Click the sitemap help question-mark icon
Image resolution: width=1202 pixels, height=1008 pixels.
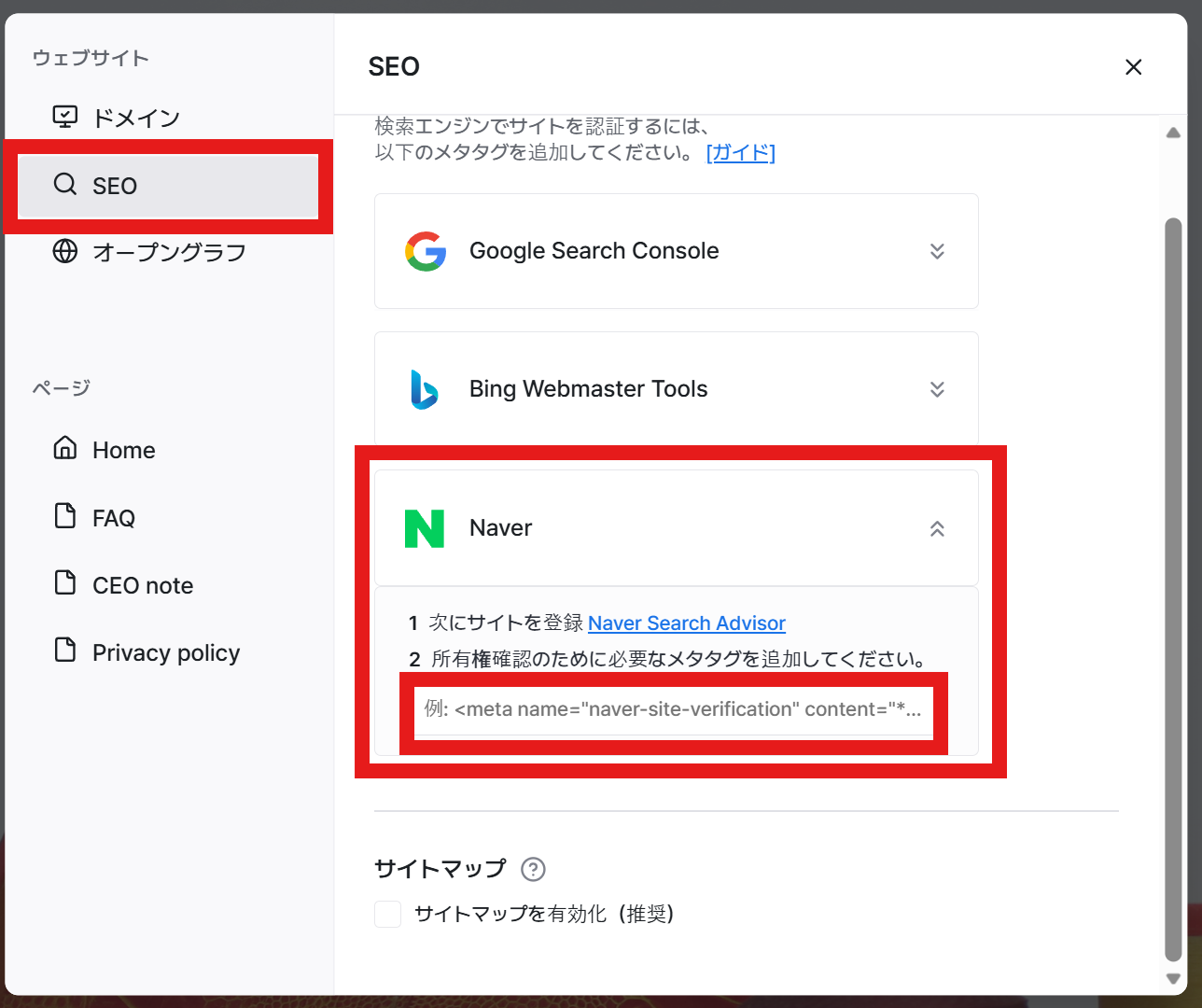tap(533, 870)
